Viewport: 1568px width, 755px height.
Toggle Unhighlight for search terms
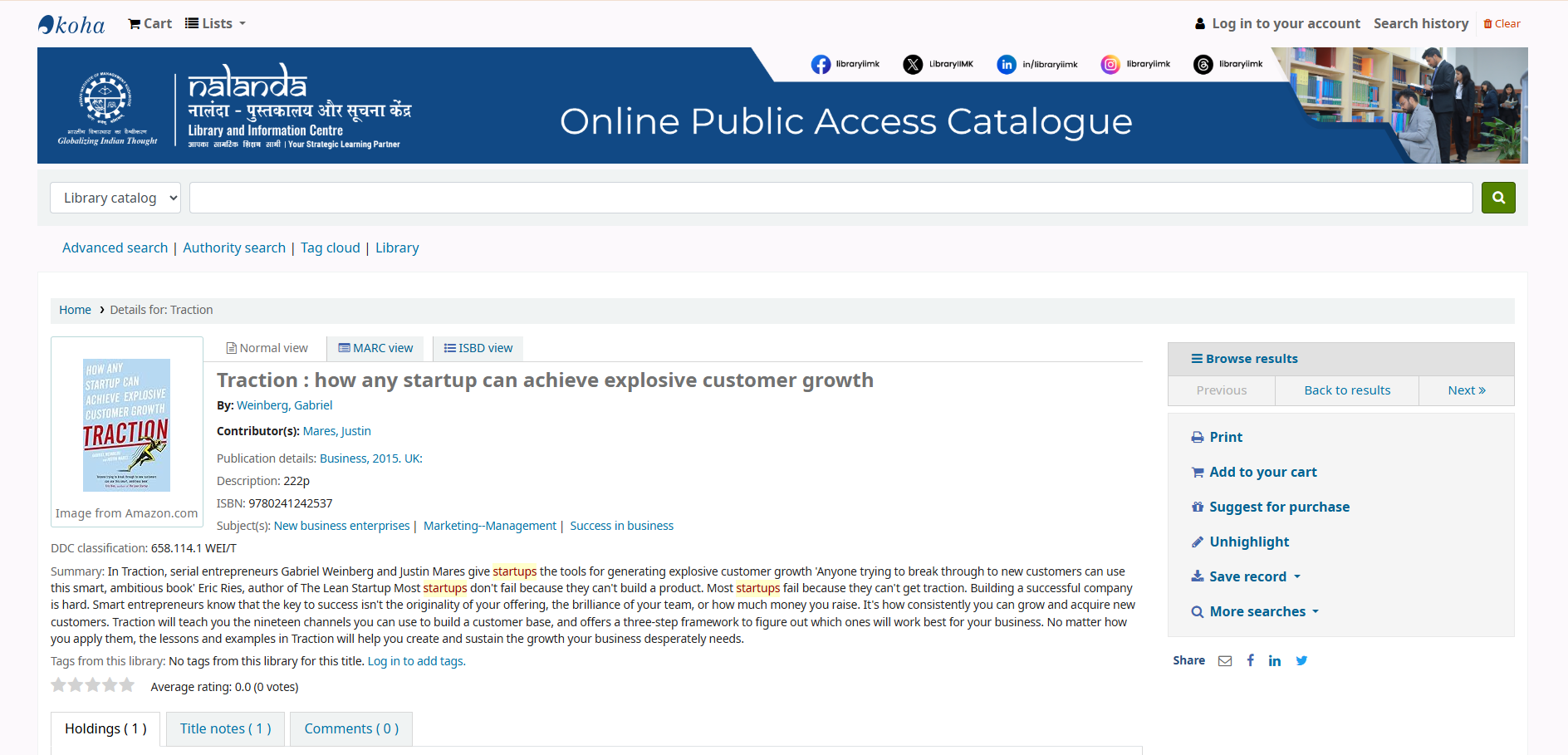pyautogui.click(x=1248, y=542)
